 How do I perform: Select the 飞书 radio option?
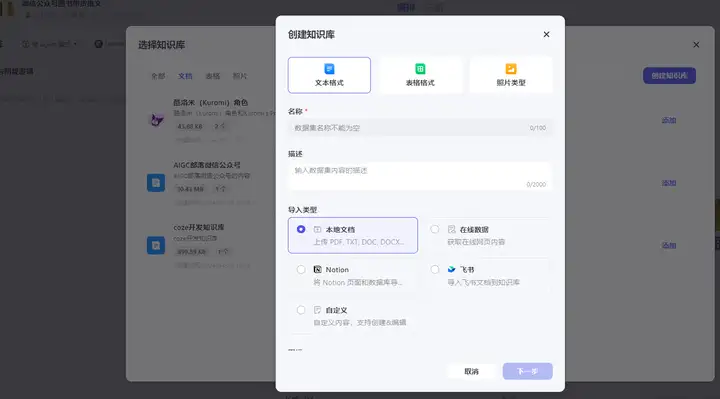(435, 270)
